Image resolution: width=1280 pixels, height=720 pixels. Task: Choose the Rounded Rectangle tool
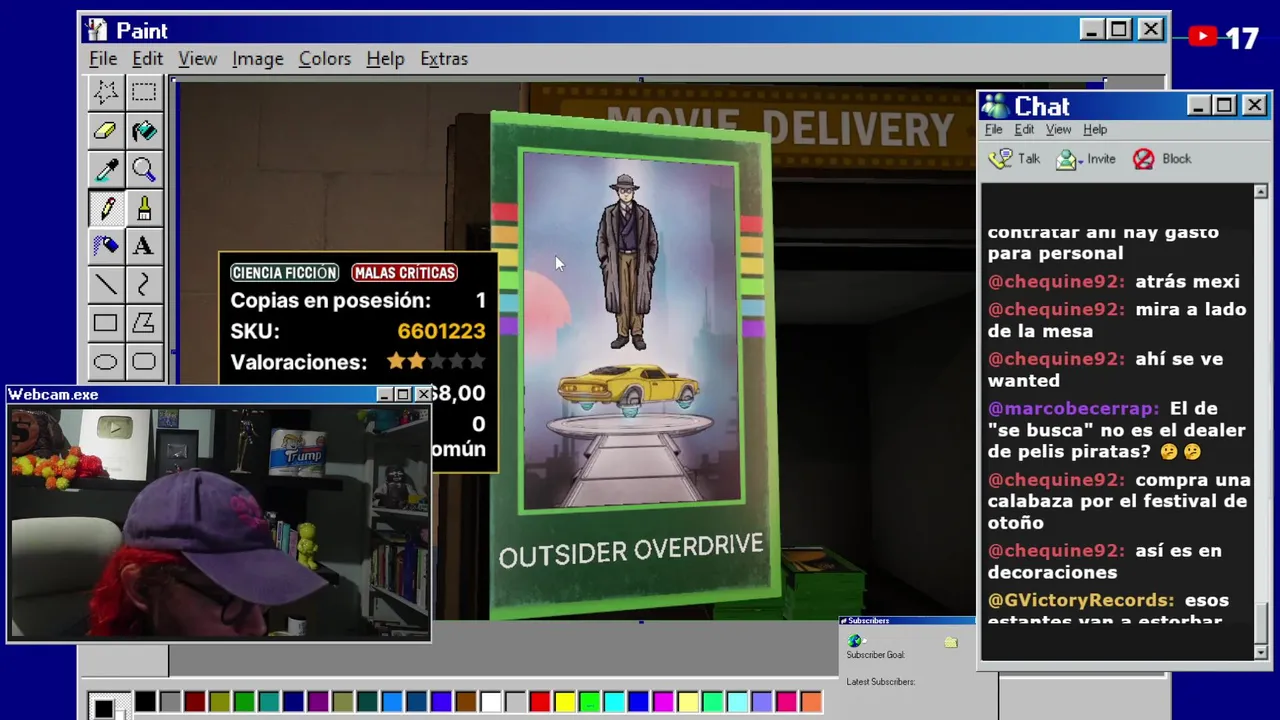143,361
